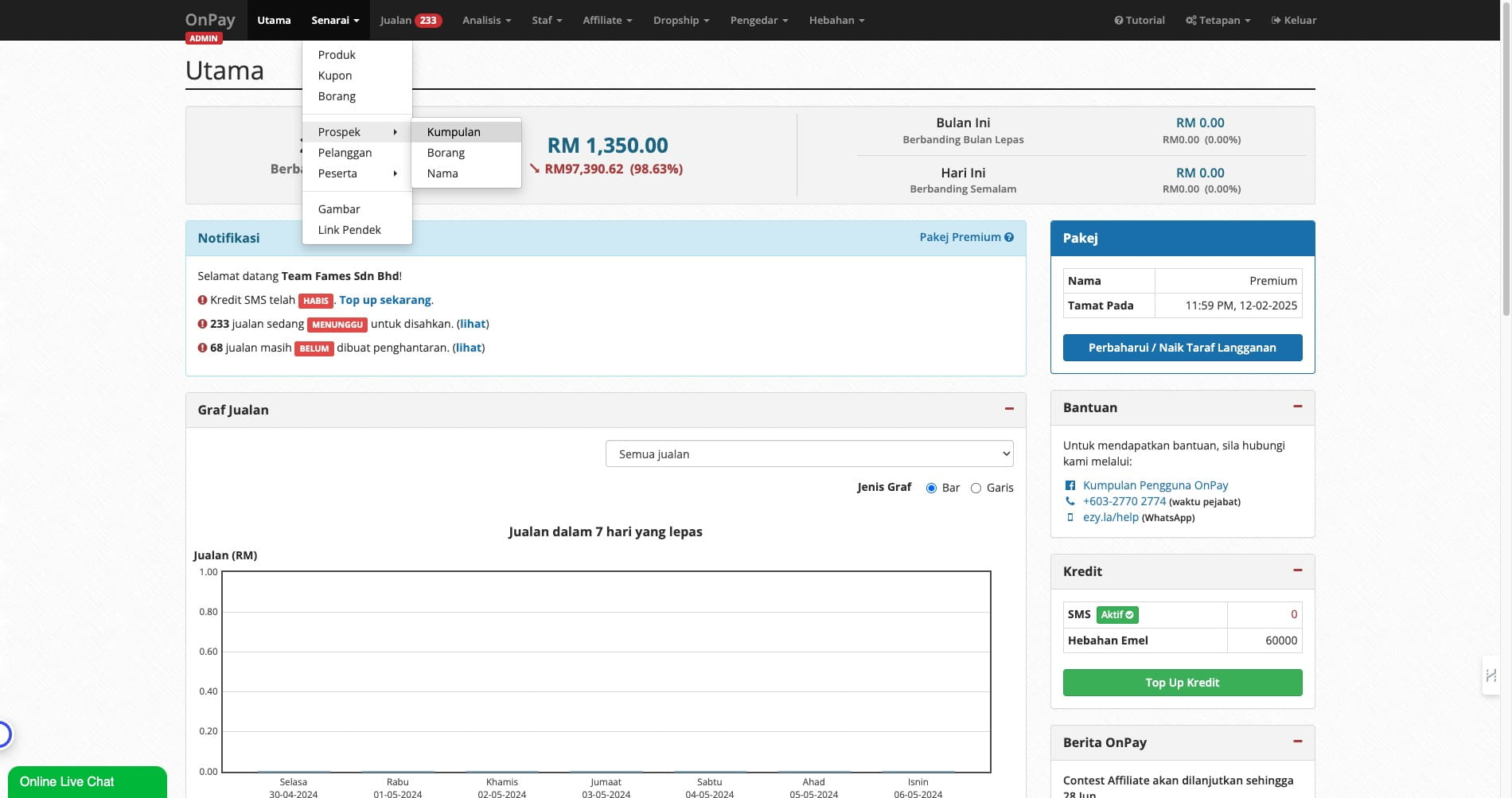The height and width of the screenshot is (798, 1512).
Task: Open the Tutorial link
Action: [x=1139, y=20]
